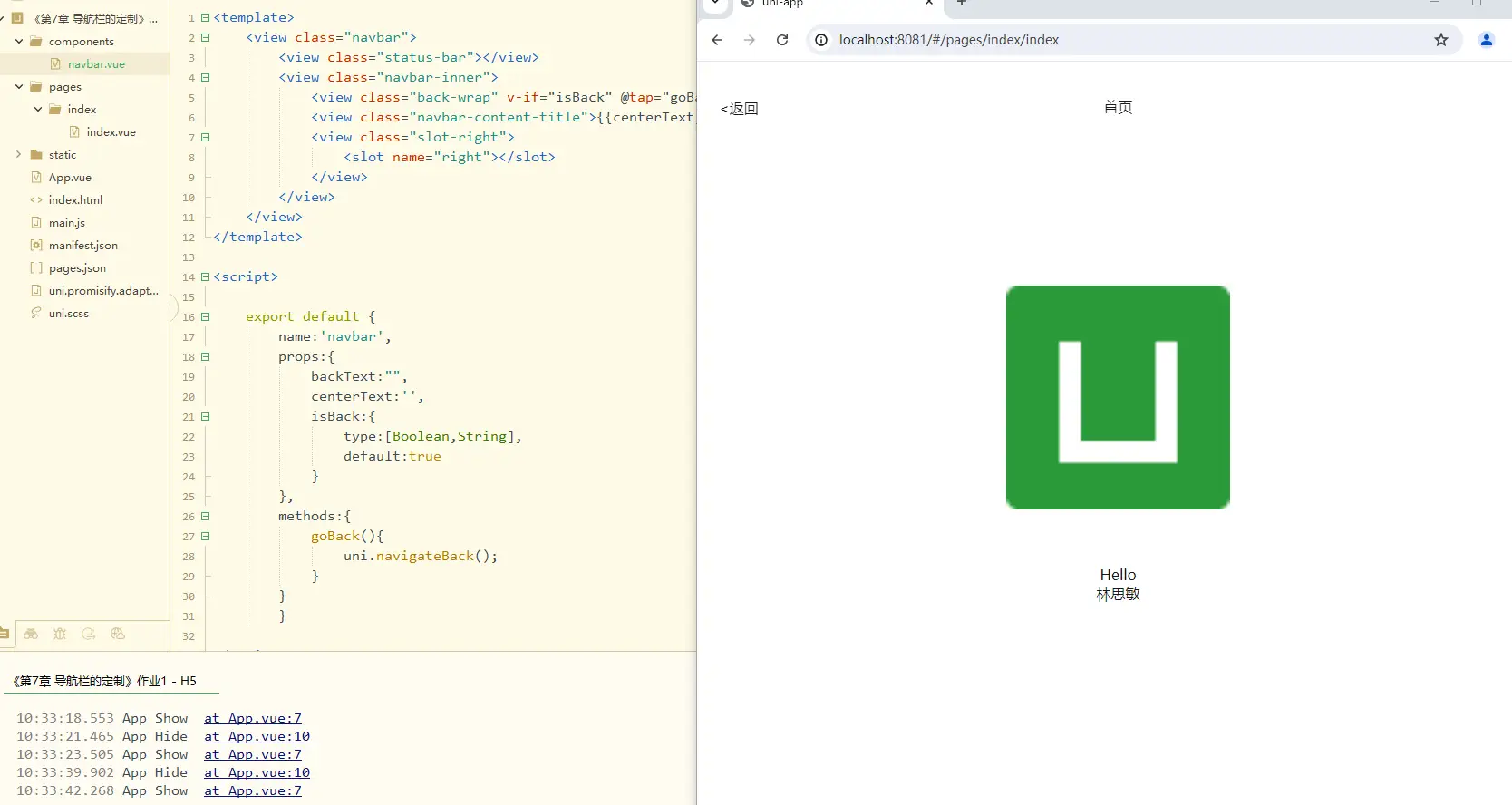Expand the static folder chevron
Screen dimensions: 1512x805
(x=19, y=154)
